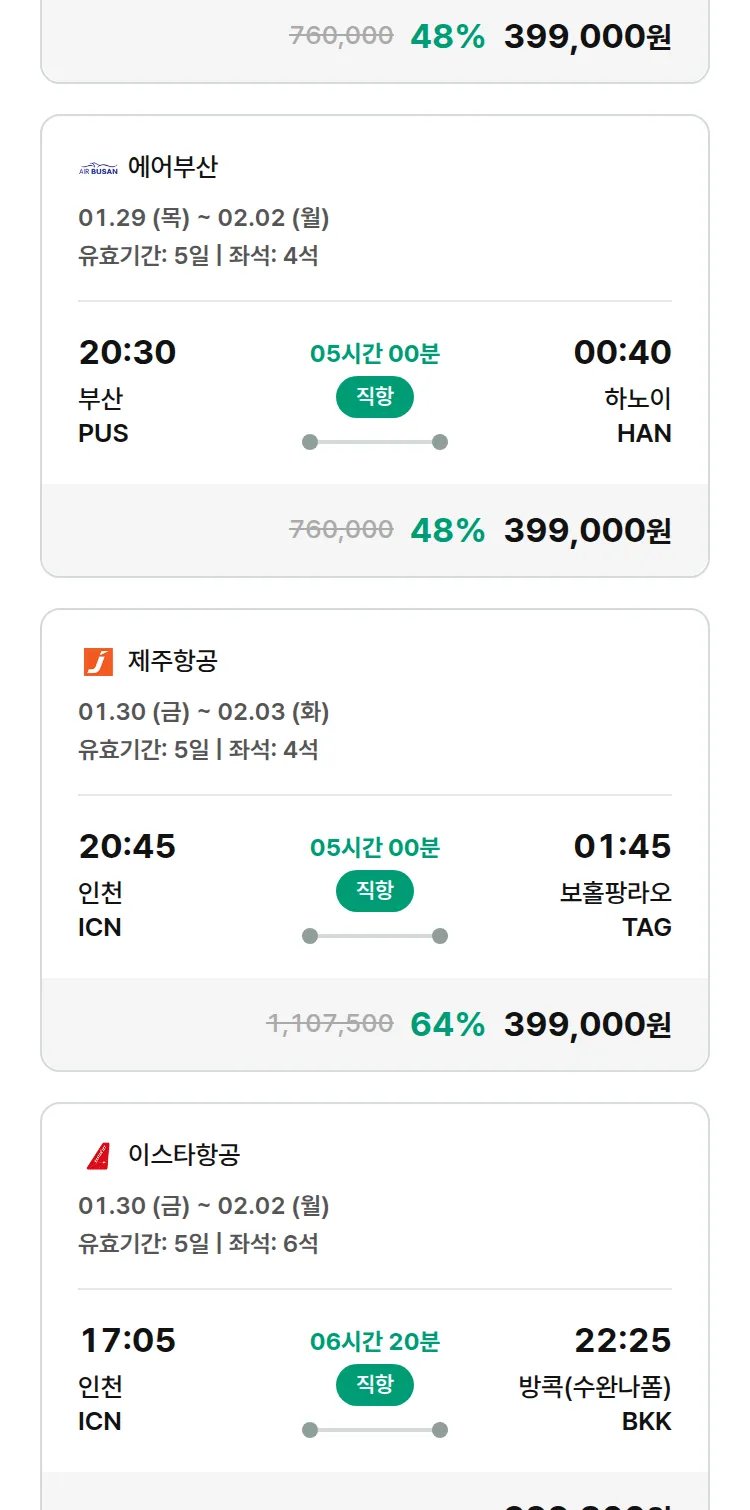Click the 방콕(수완나품) BKK destination
Image resolution: width=750 pixels, height=1510 pixels.
point(595,1403)
